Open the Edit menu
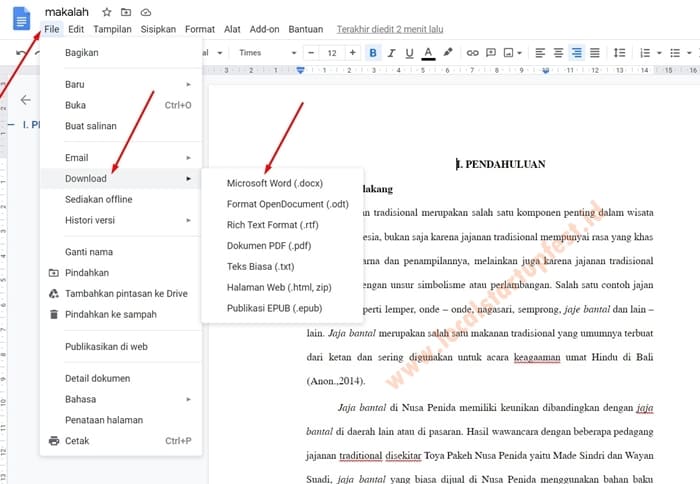This screenshot has height=484, width=700. click(x=76, y=29)
